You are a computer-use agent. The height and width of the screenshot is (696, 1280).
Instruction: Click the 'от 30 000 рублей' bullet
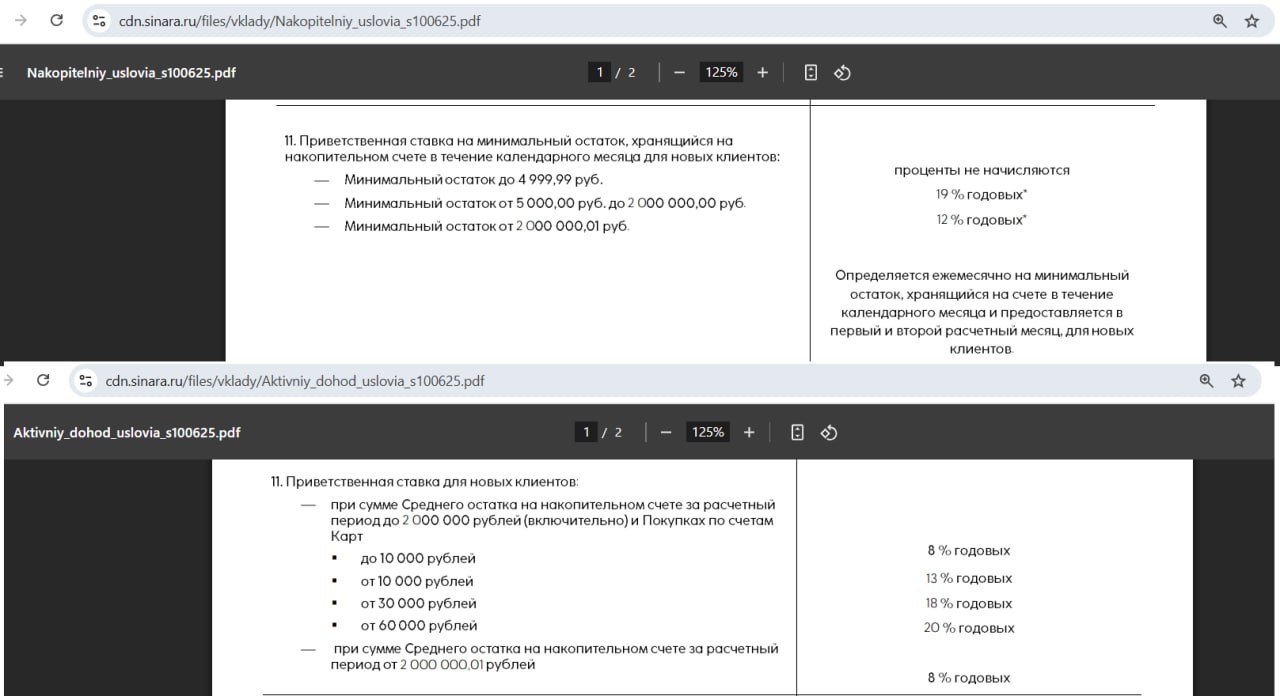(418, 603)
